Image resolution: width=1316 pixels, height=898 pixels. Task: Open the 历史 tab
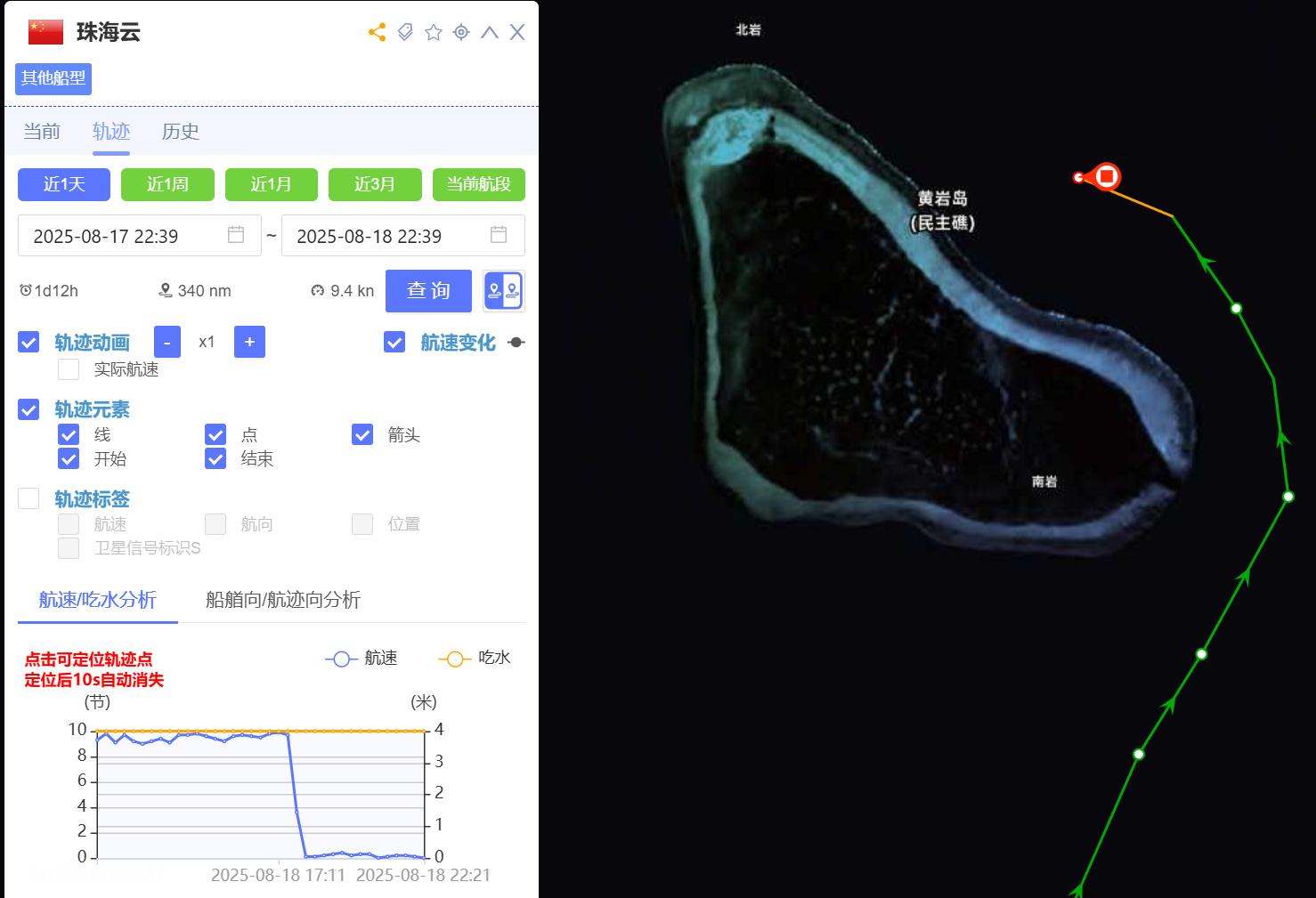pos(181,132)
